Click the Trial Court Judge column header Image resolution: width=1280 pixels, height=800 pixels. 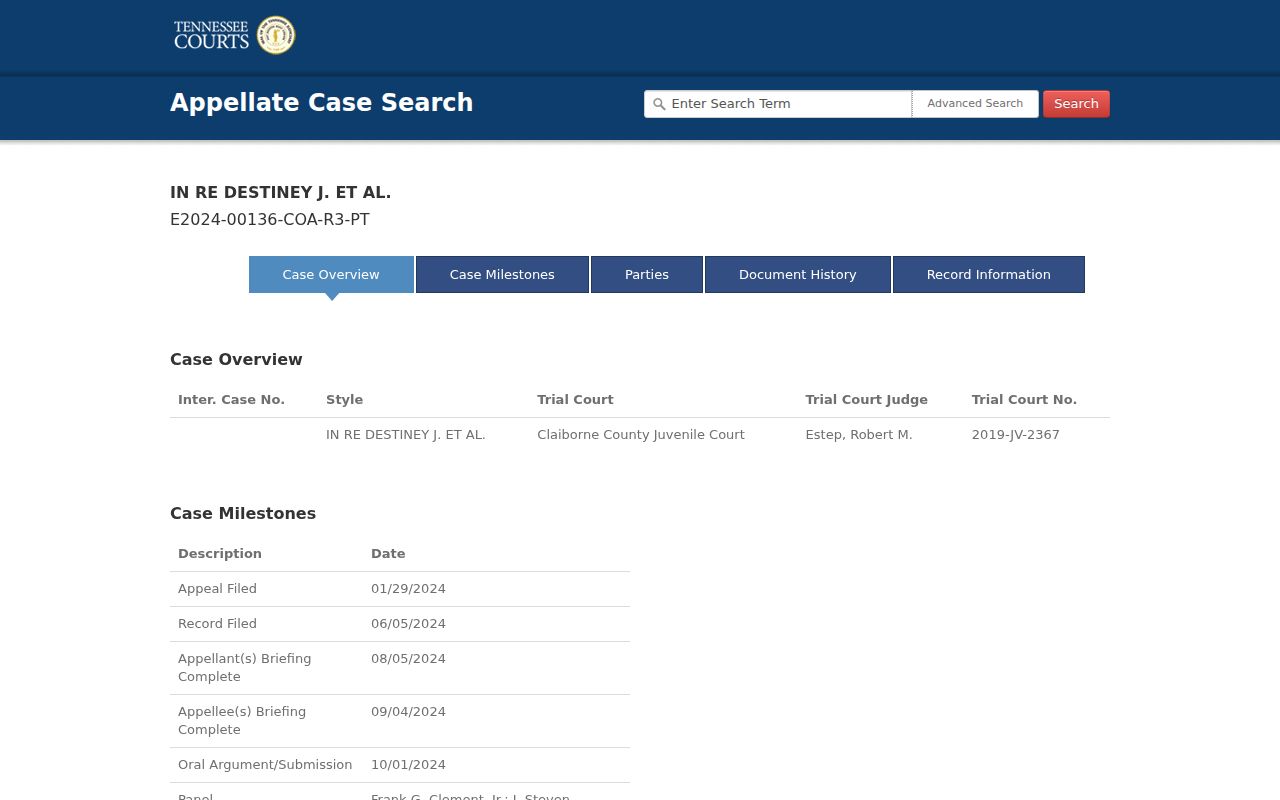coord(867,400)
